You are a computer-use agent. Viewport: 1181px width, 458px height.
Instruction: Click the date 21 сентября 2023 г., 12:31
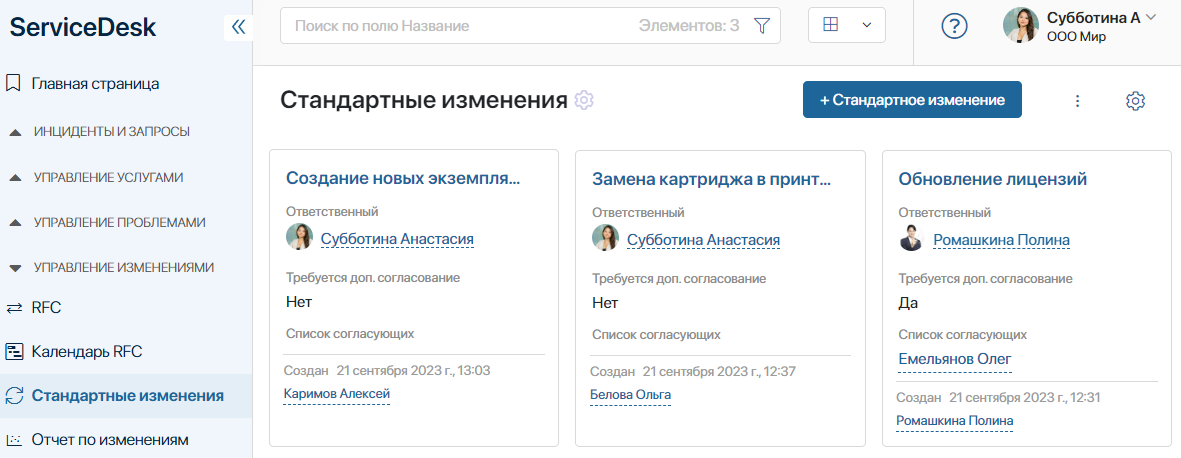[1024, 397]
